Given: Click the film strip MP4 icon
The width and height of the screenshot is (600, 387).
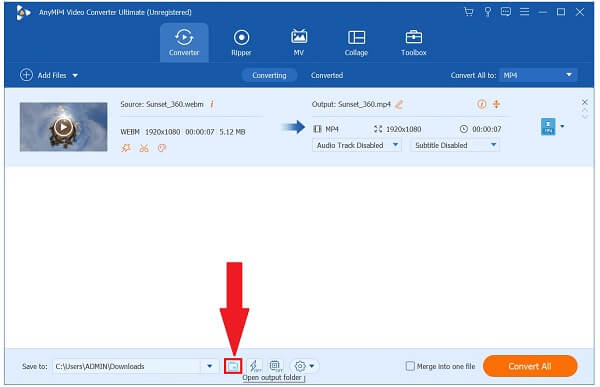Looking at the screenshot, I should 317,129.
